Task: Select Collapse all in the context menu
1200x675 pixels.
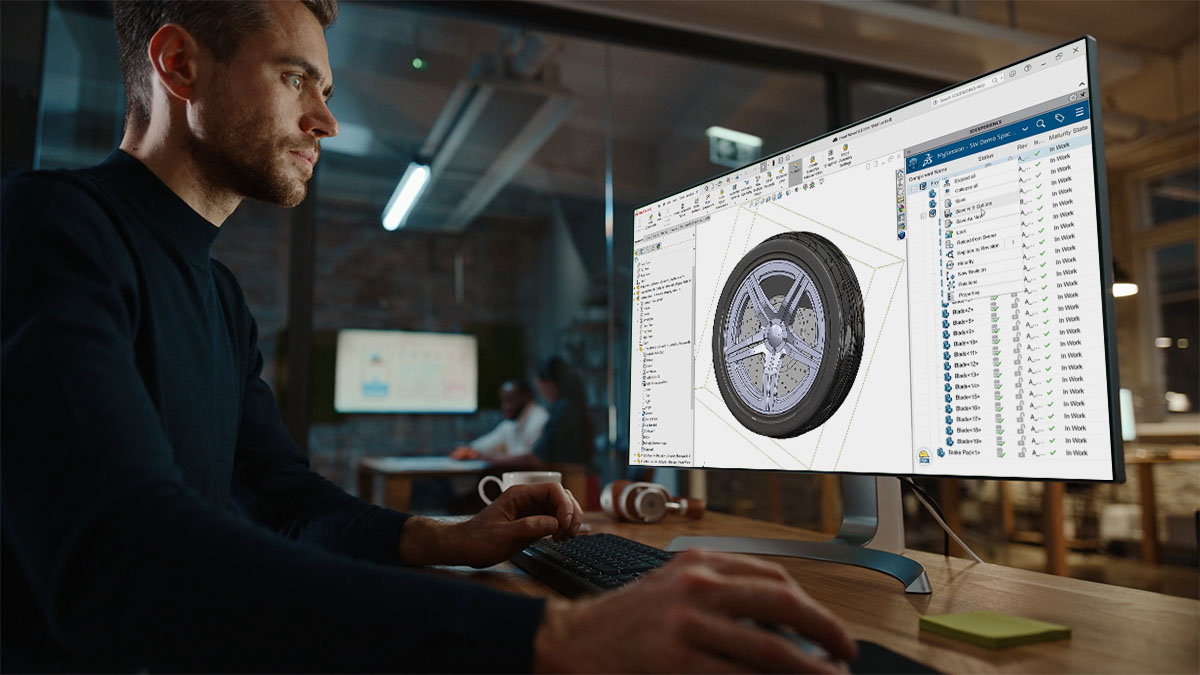Action: [x=967, y=191]
